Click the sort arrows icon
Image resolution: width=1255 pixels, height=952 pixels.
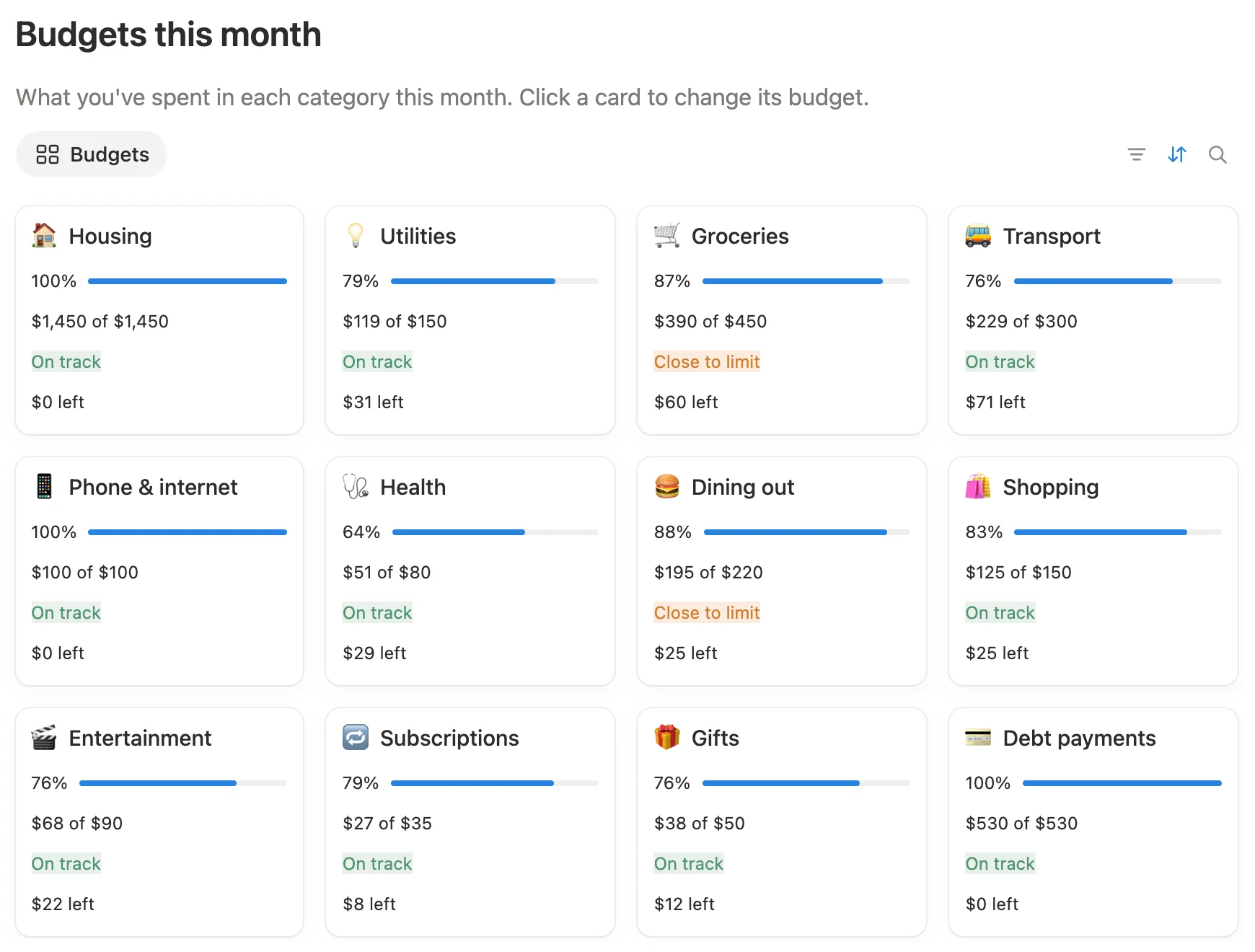[x=1176, y=154]
